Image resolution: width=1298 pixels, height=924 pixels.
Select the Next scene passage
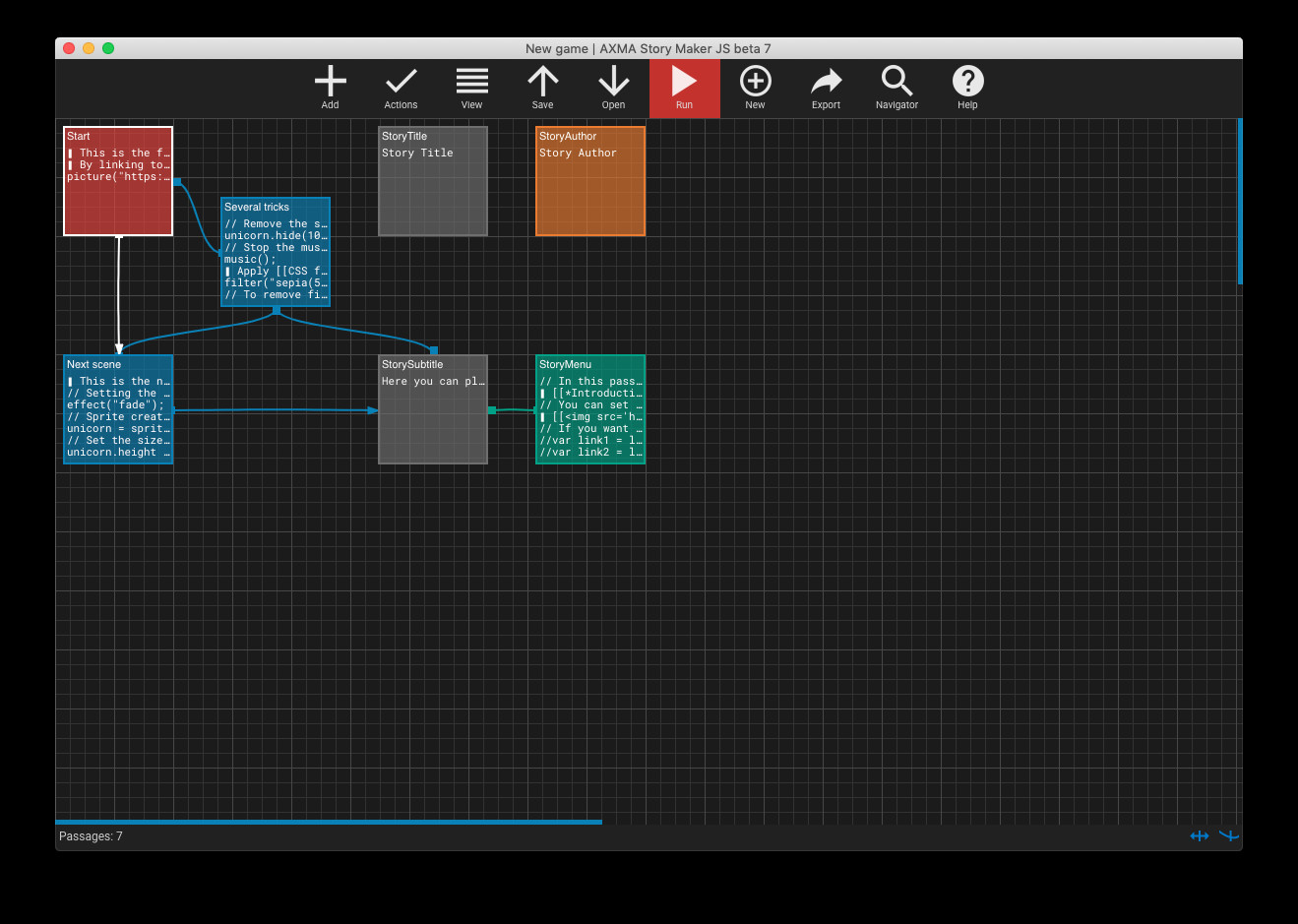pyautogui.click(x=118, y=409)
